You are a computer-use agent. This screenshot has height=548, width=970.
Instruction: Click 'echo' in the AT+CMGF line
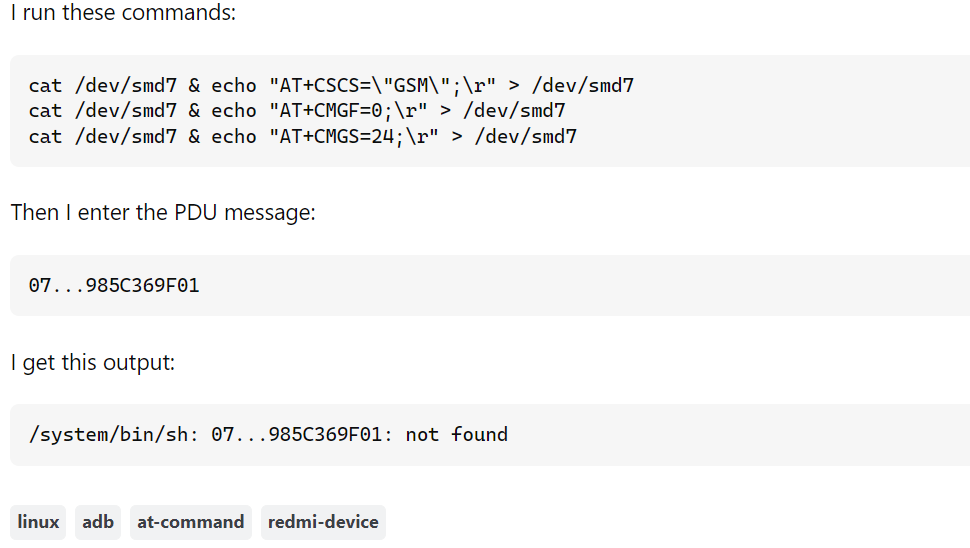[x=234, y=111]
